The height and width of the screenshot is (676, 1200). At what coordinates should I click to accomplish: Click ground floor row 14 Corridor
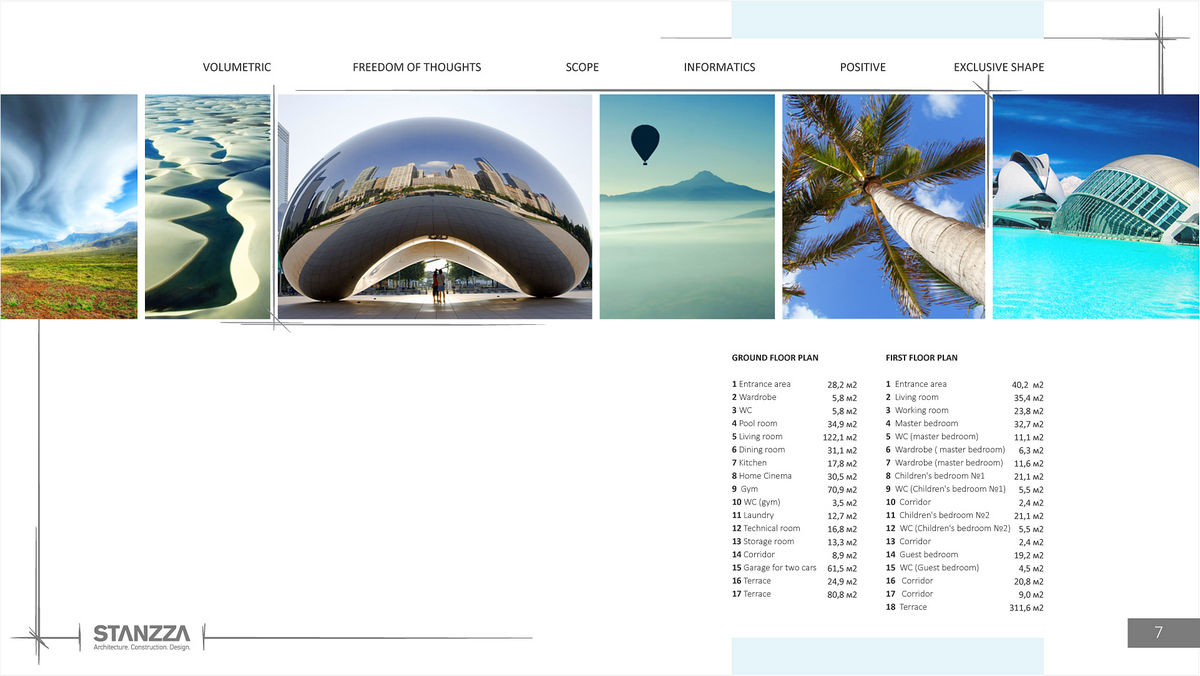click(794, 554)
